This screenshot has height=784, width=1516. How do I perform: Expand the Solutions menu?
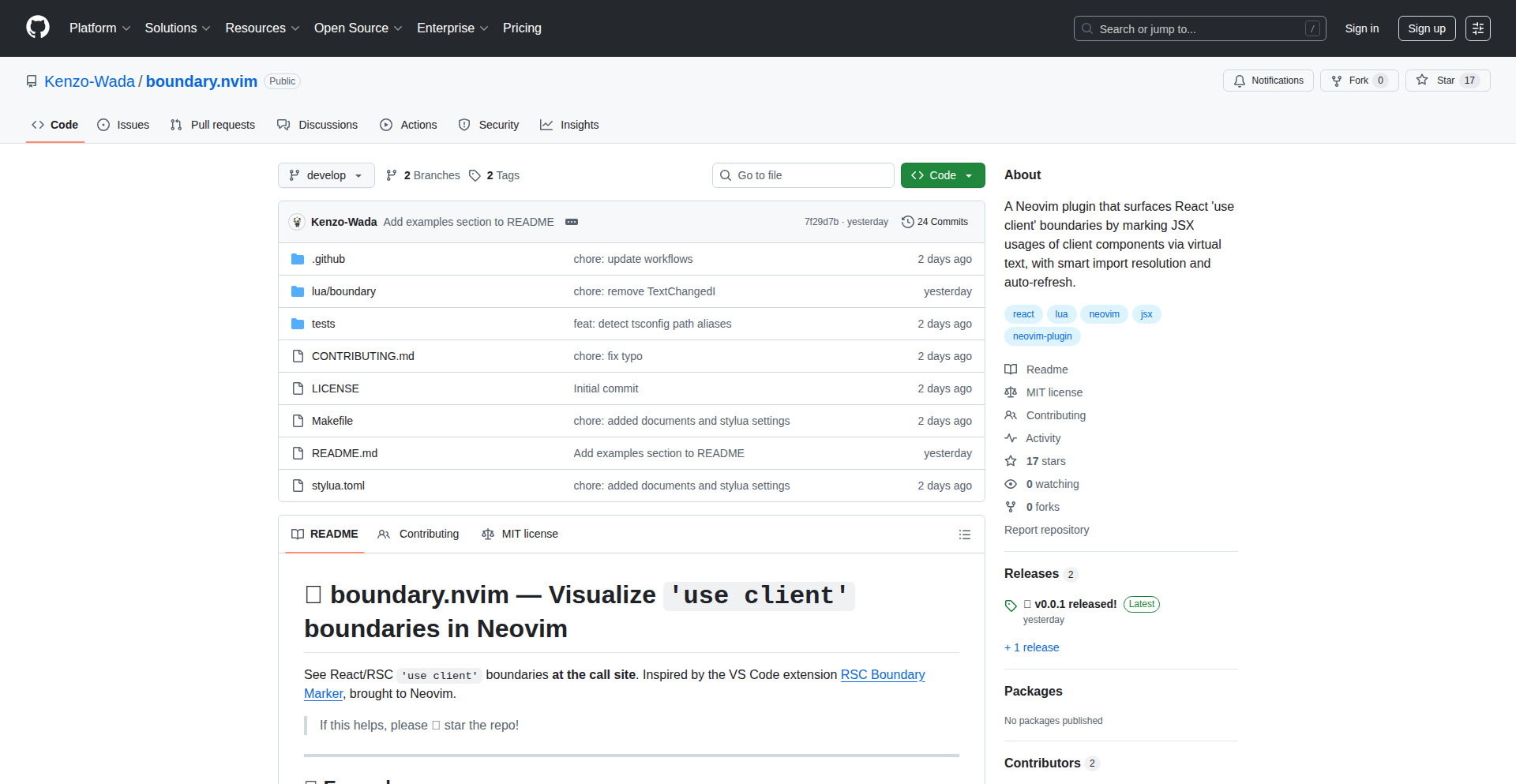178,28
